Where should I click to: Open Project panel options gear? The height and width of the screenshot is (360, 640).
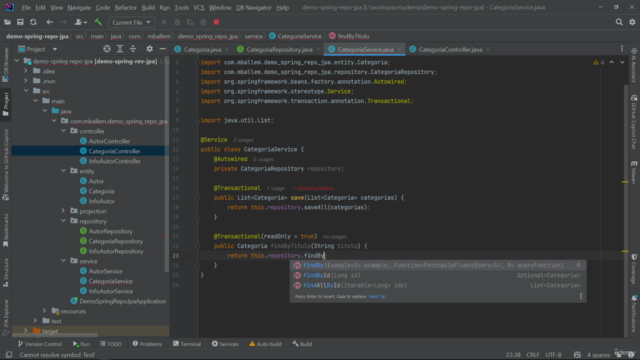(x=149, y=49)
